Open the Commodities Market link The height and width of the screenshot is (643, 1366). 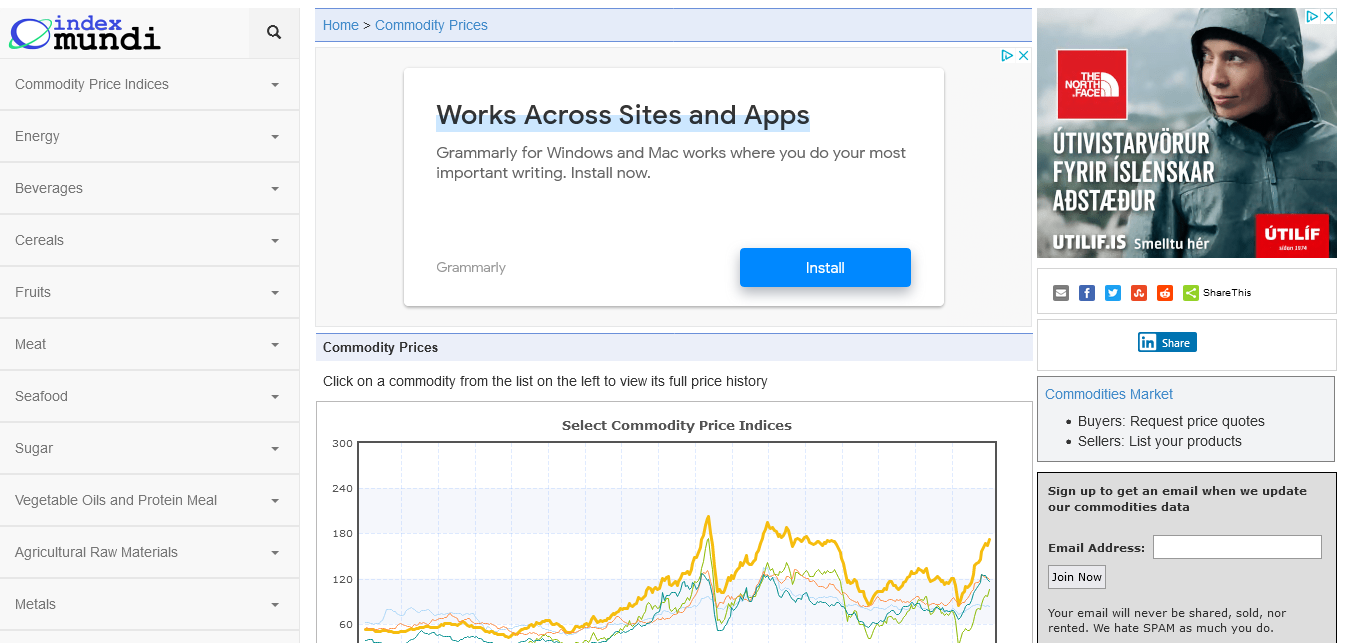(x=1108, y=394)
